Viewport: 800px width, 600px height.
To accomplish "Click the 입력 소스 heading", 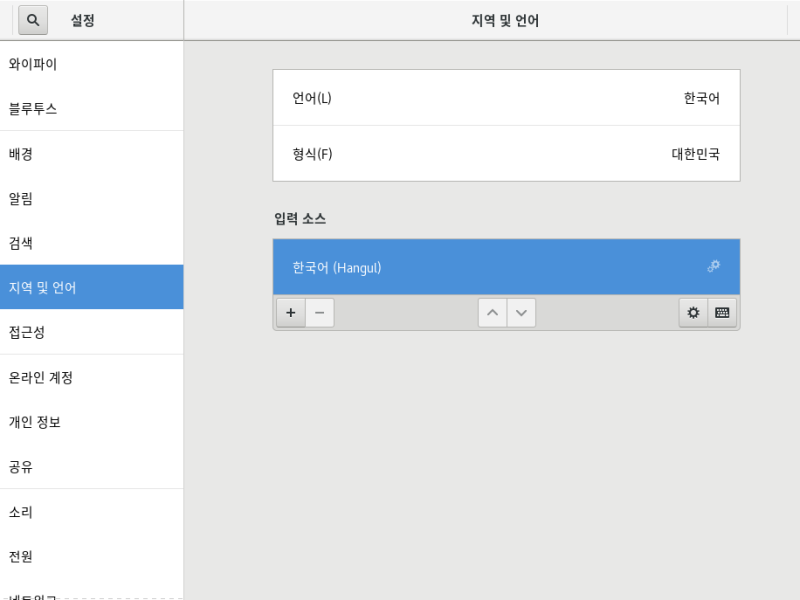I will pyautogui.click(x=300, y=219).
